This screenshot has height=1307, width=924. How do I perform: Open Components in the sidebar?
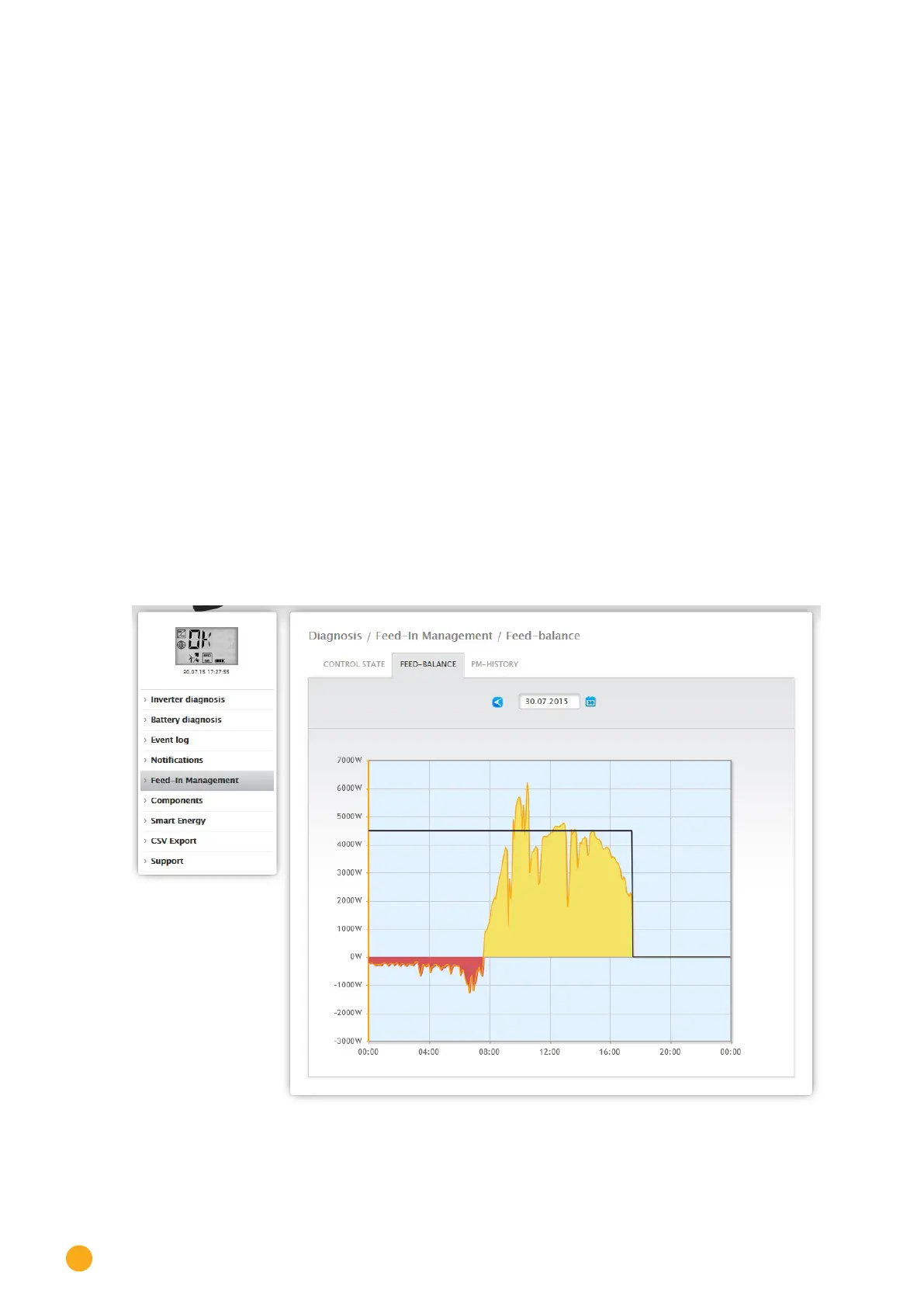207,800
